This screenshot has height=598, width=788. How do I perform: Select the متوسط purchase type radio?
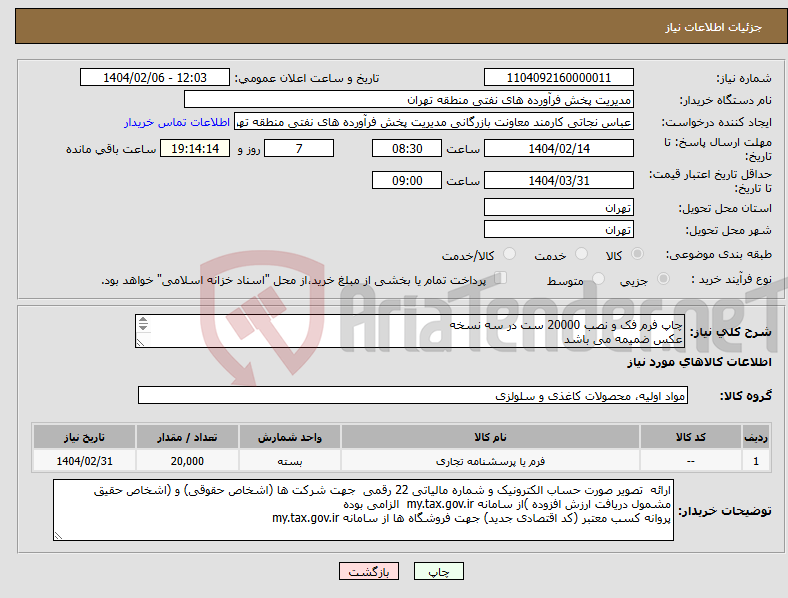(x=599, y=278)
